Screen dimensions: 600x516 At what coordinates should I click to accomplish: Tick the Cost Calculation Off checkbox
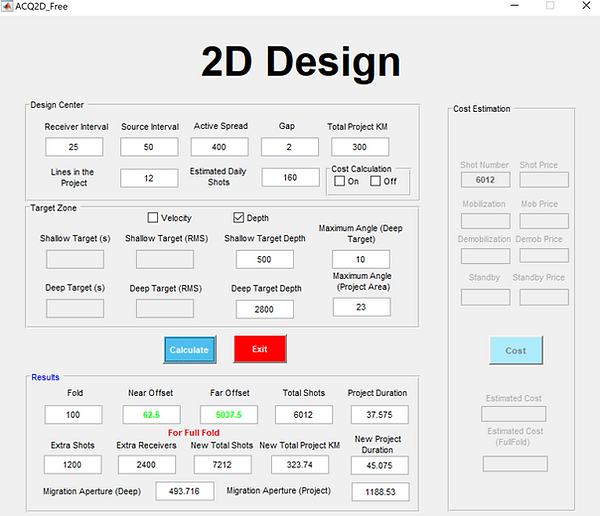tap(375, 181)
